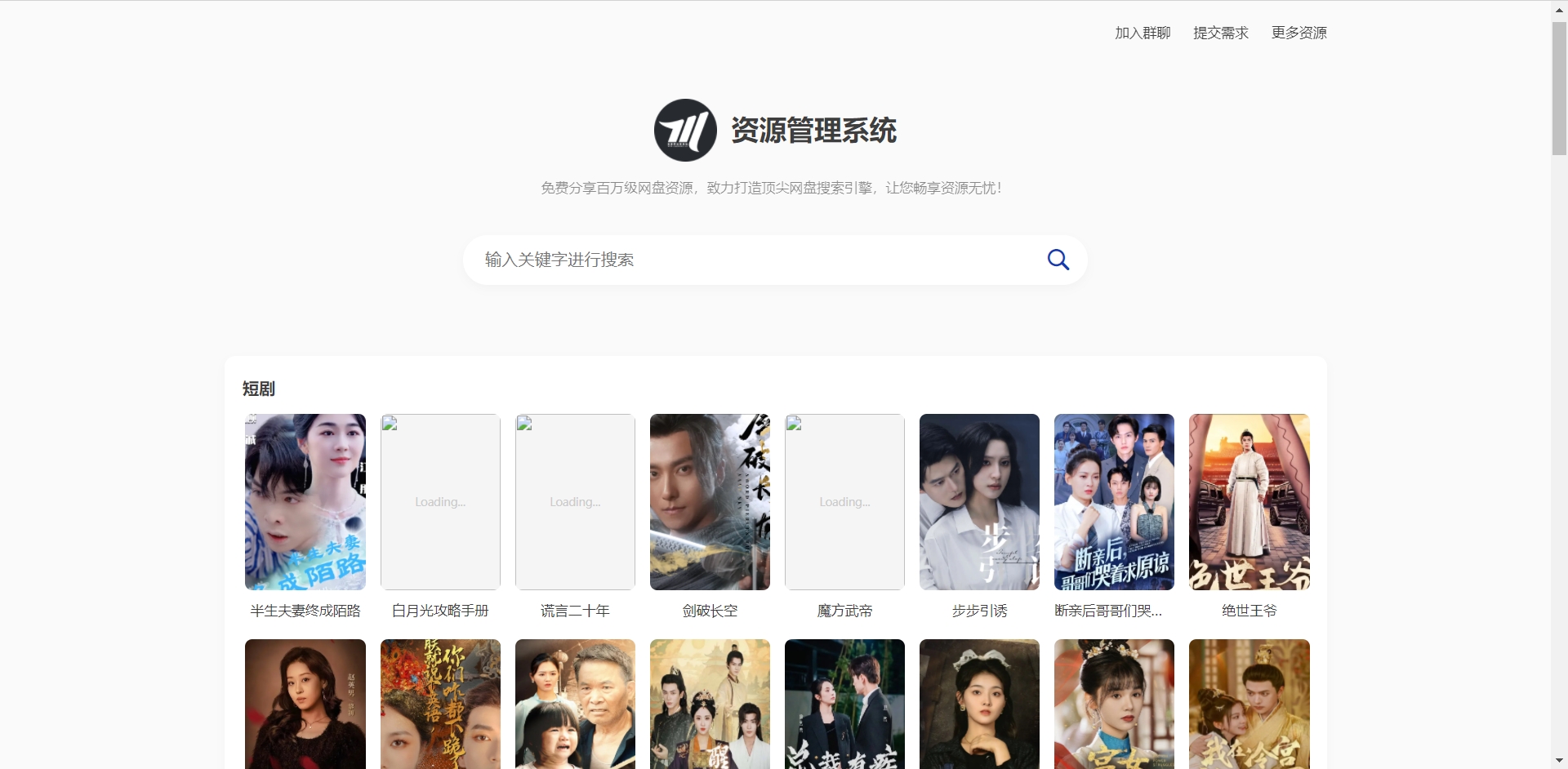1568x769 pixels.
Task: Click the 断亲后哥哥们哭... title text
Action: (1108, 611)
